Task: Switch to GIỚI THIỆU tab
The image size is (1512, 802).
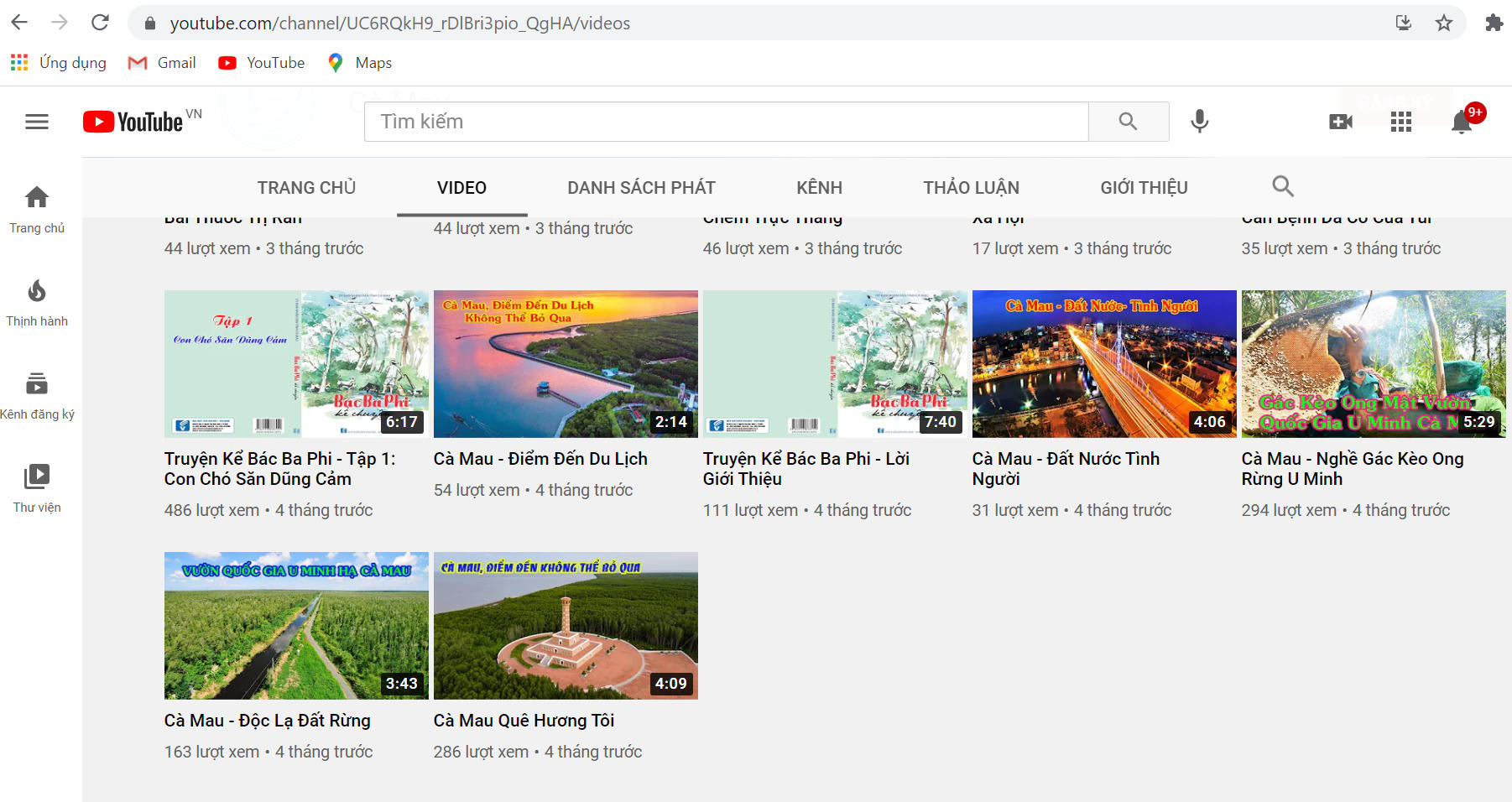Action: tap(1144, 187)
